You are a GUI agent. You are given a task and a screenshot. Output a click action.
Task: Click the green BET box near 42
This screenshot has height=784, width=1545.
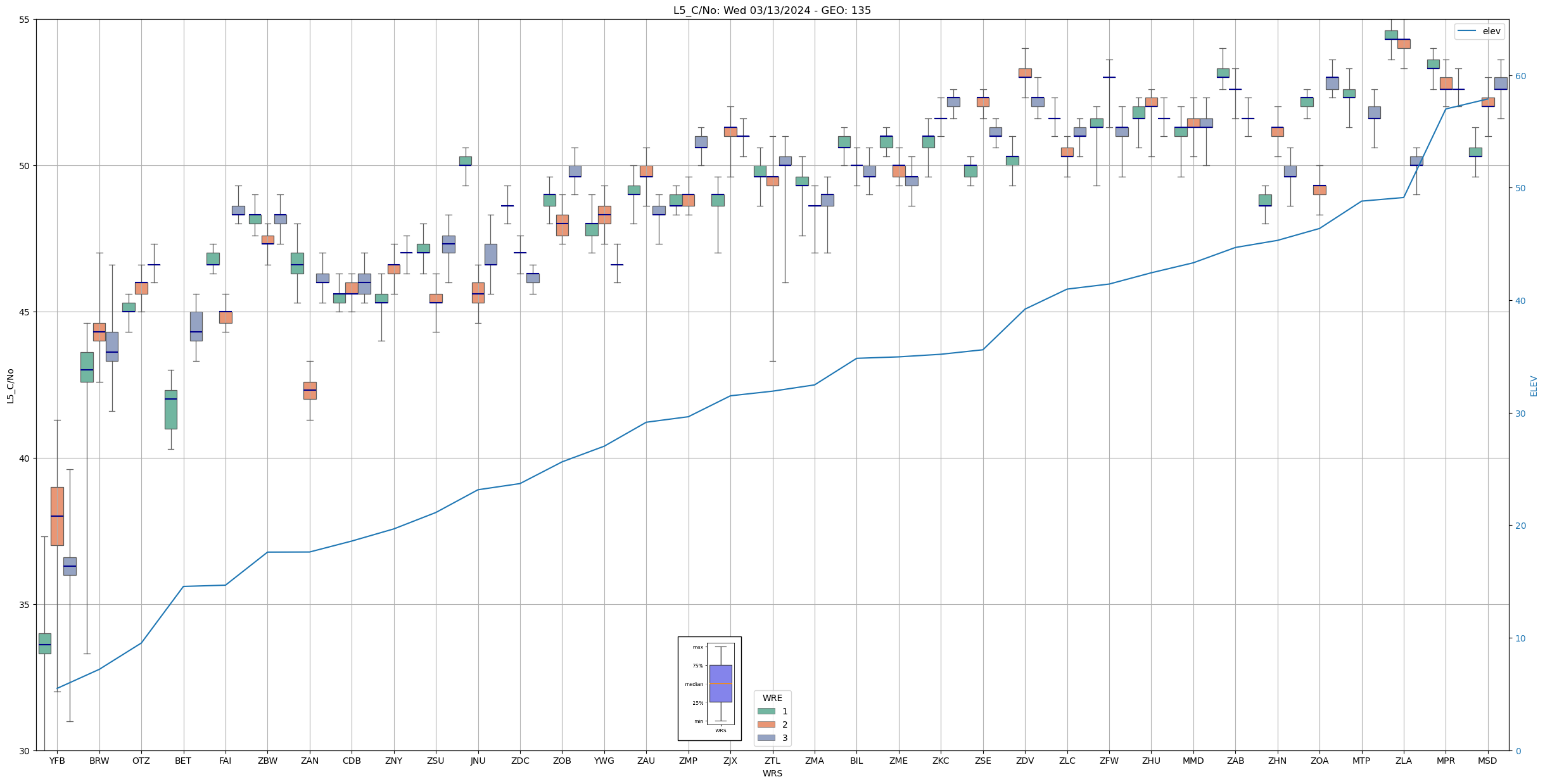(x=171, y=410)
